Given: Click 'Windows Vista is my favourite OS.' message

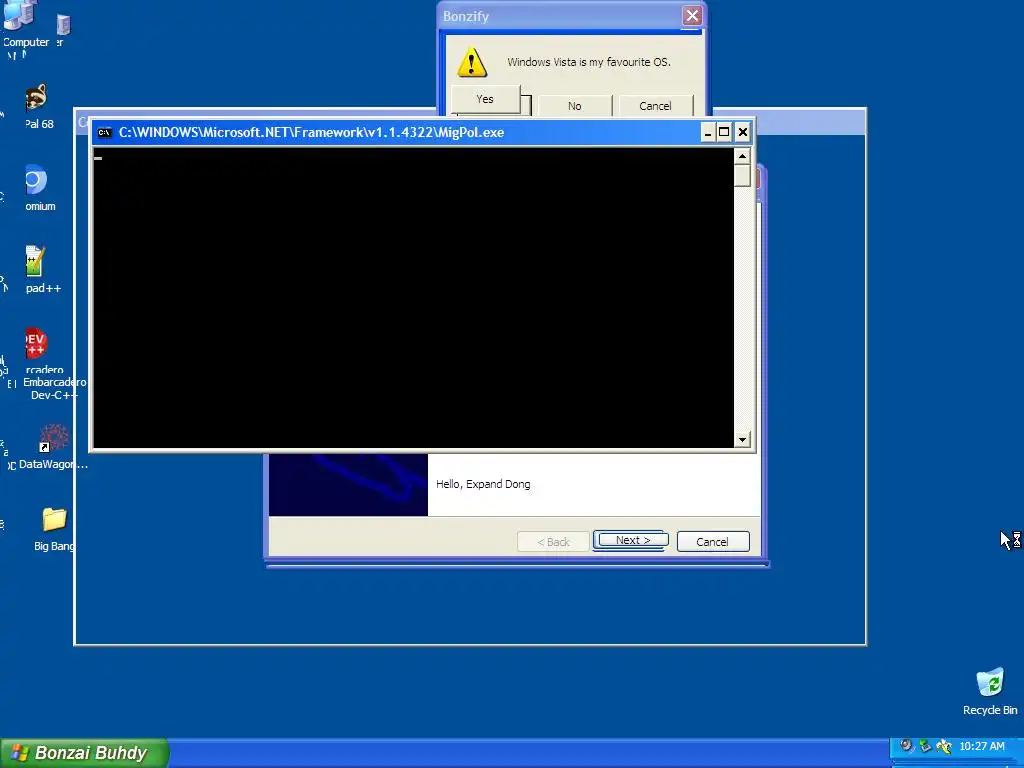Looking at the screenshot, I should 588,62.
